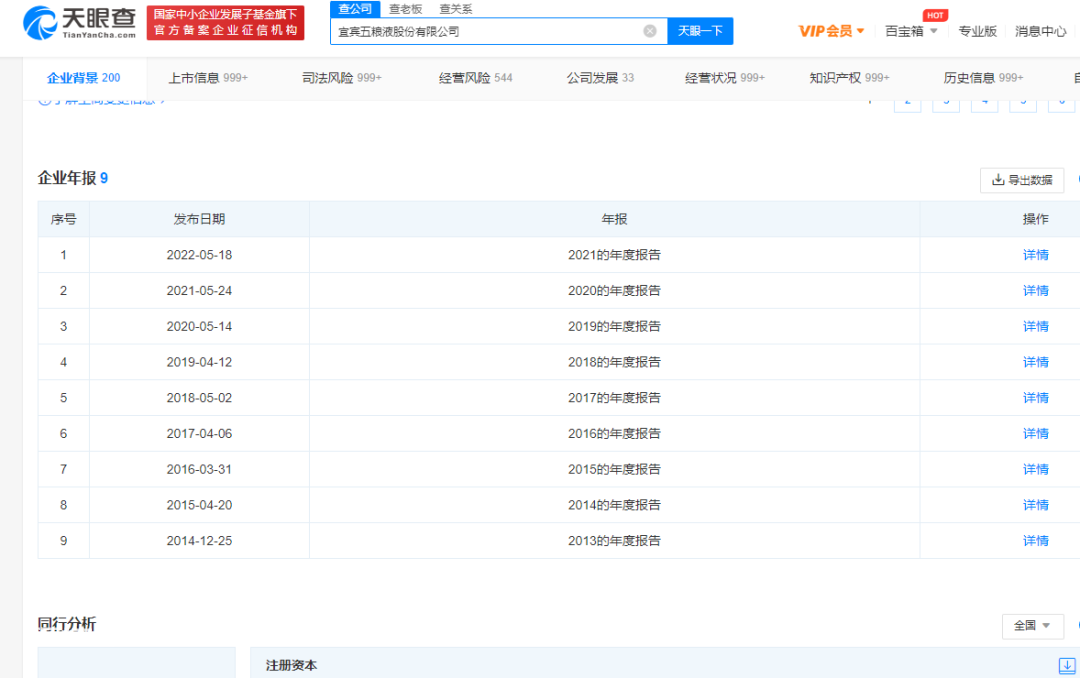Select the 上市信息 999+ tab
Screen dimensions: 1080x678
tap(208, 78)
